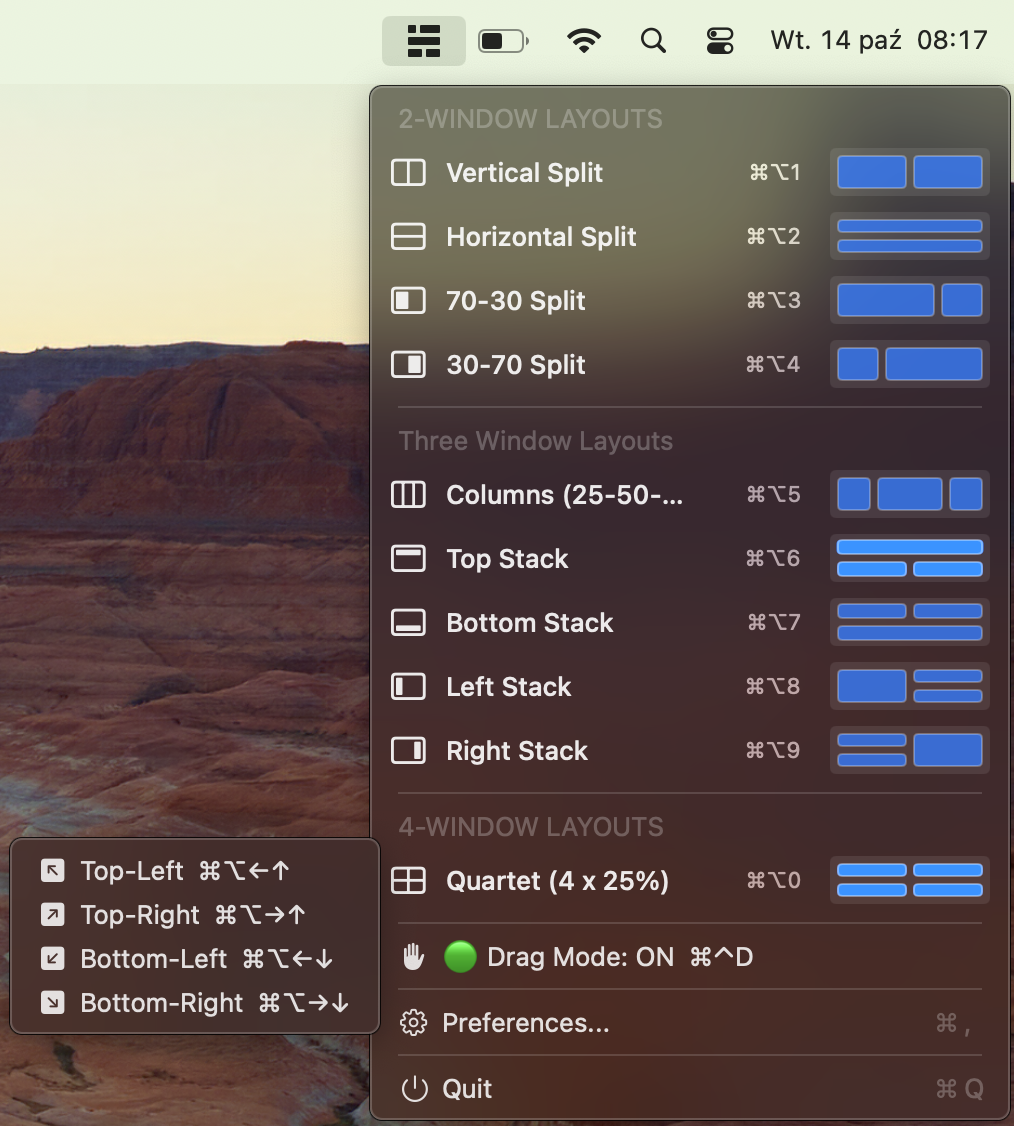1014x1126 pixels.
Task: Open Control Center from the menu bar
Action: pos(721,40)
